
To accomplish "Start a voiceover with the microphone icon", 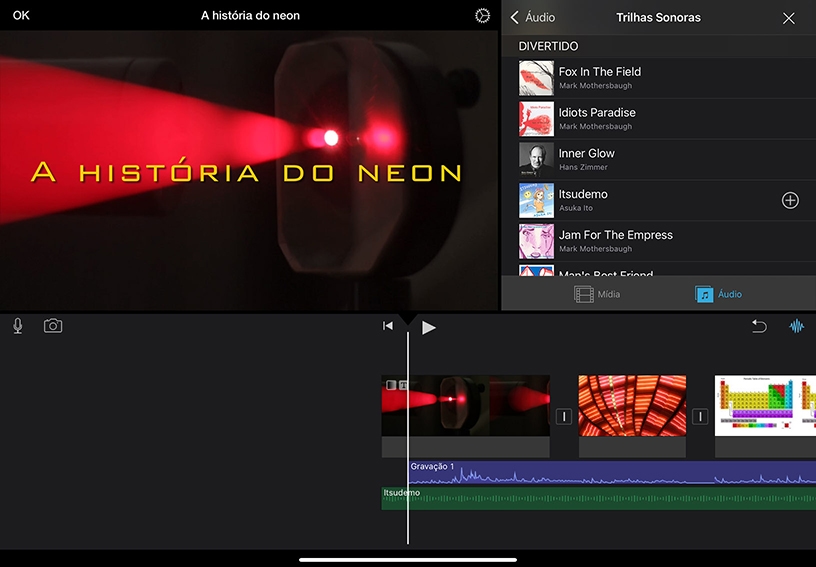I will (x=18, y=326).
